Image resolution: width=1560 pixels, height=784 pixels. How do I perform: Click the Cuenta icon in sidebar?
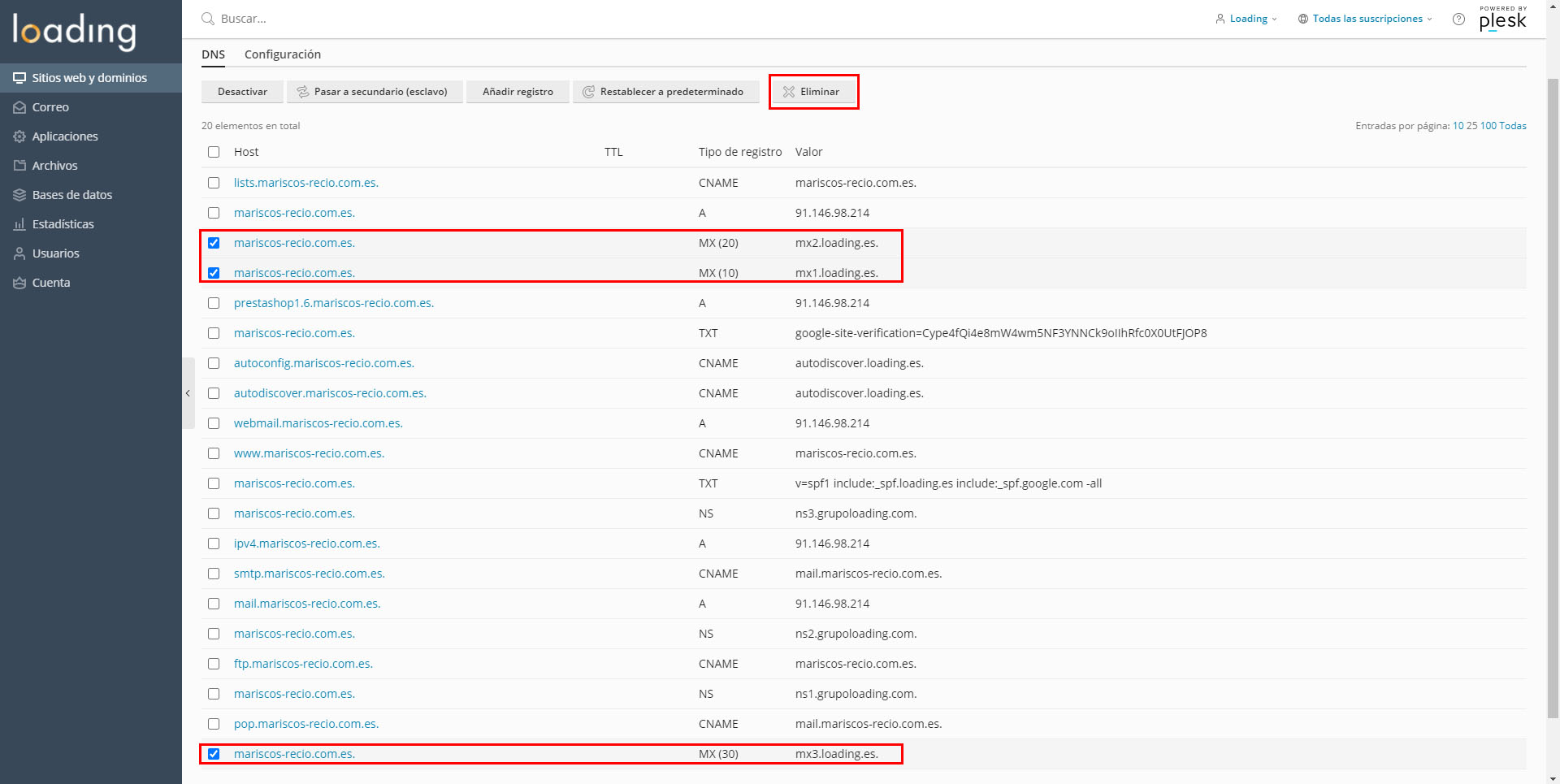coord(19,283)
